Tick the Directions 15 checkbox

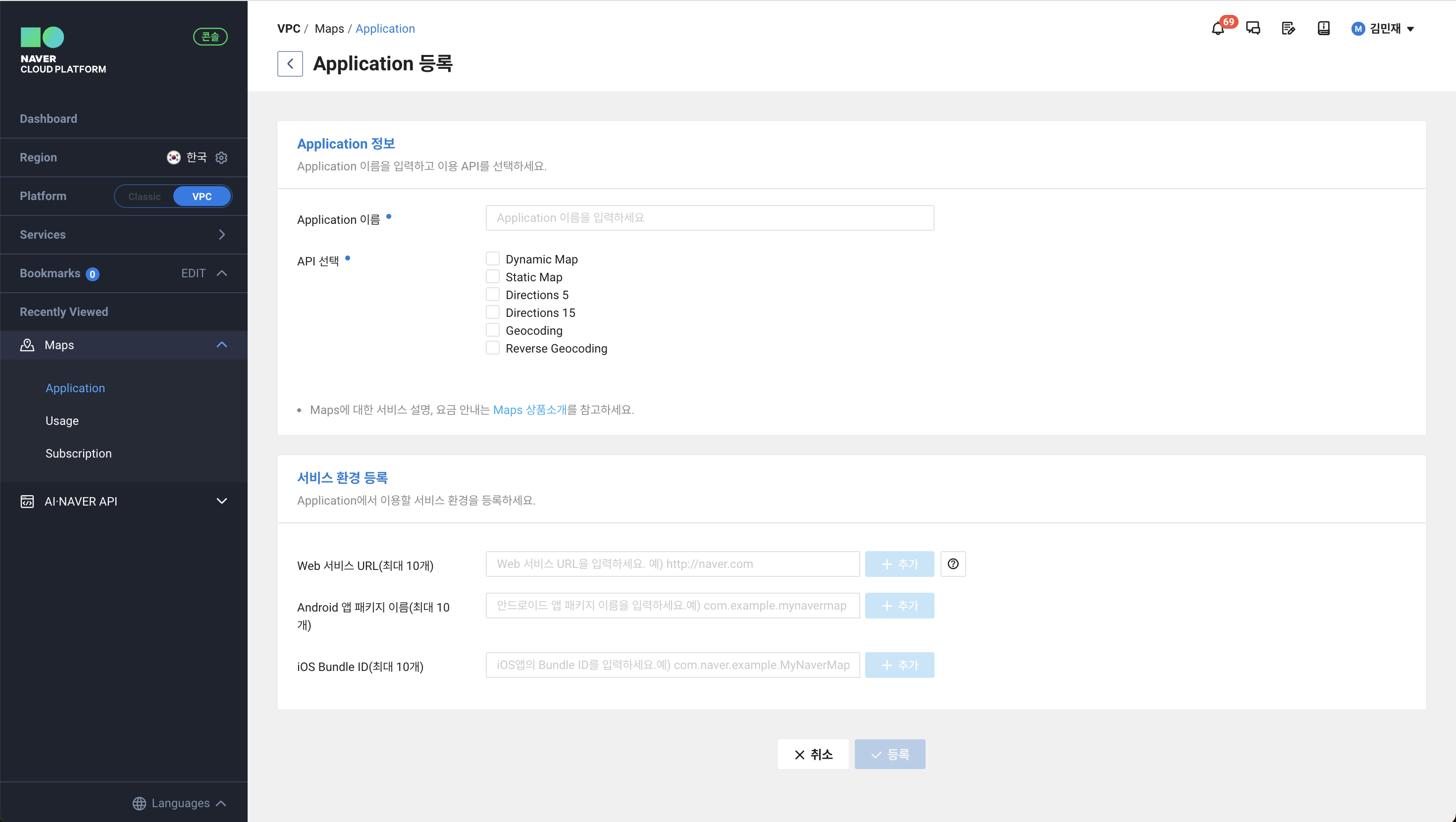coord(492,312)
